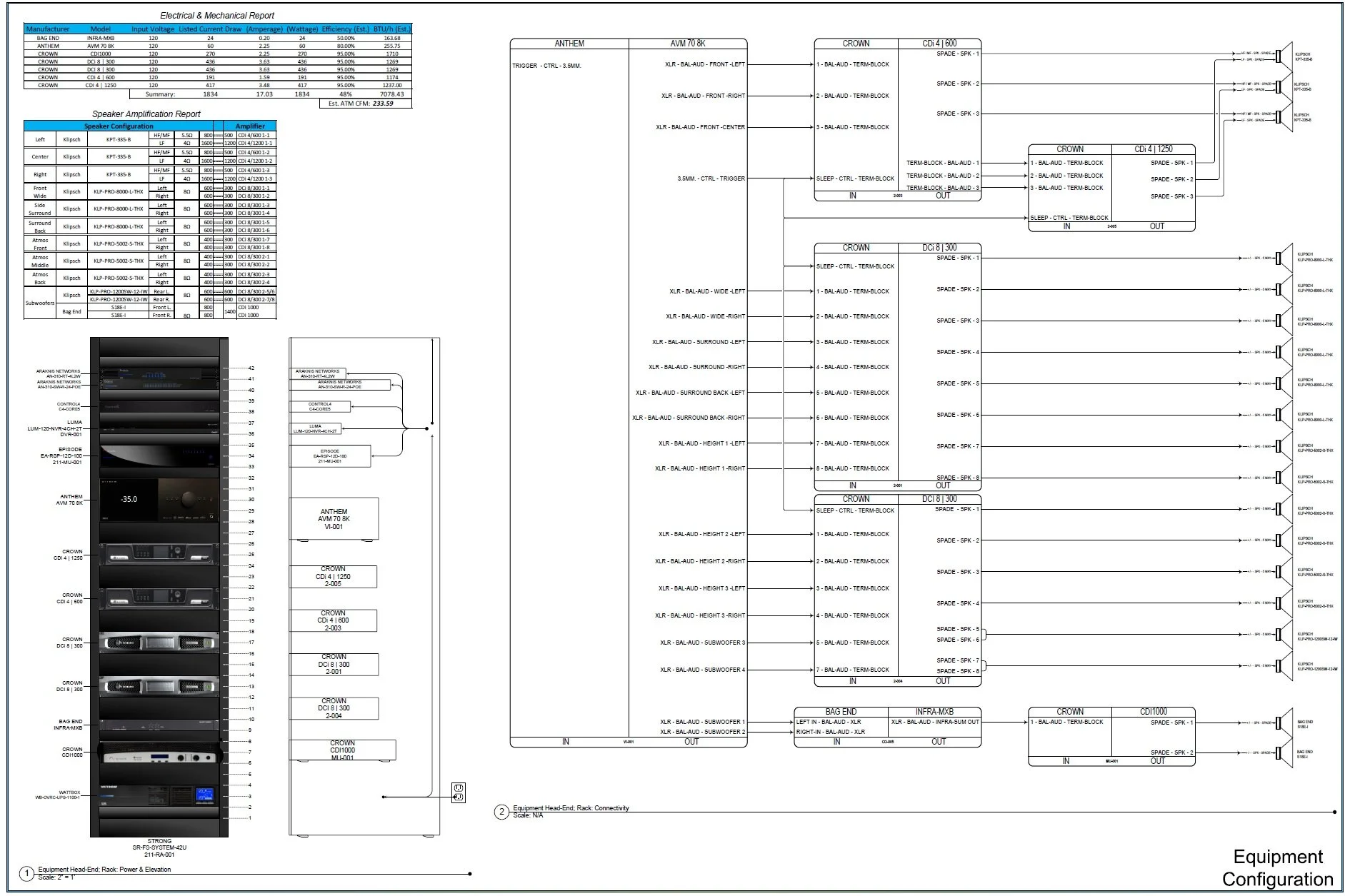Click the 7078.43 BTU summary total cell

pyautogui.click(x=391, y=94)
